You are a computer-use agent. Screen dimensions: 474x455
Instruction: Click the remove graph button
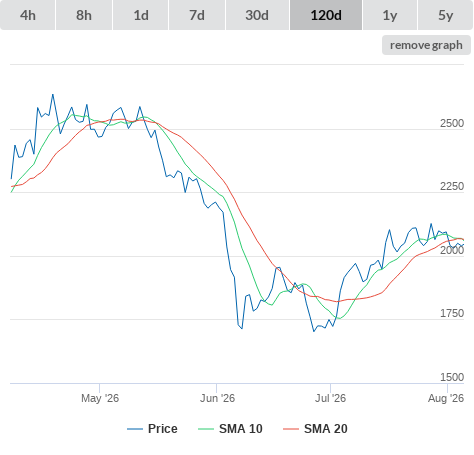pos(426,45)
